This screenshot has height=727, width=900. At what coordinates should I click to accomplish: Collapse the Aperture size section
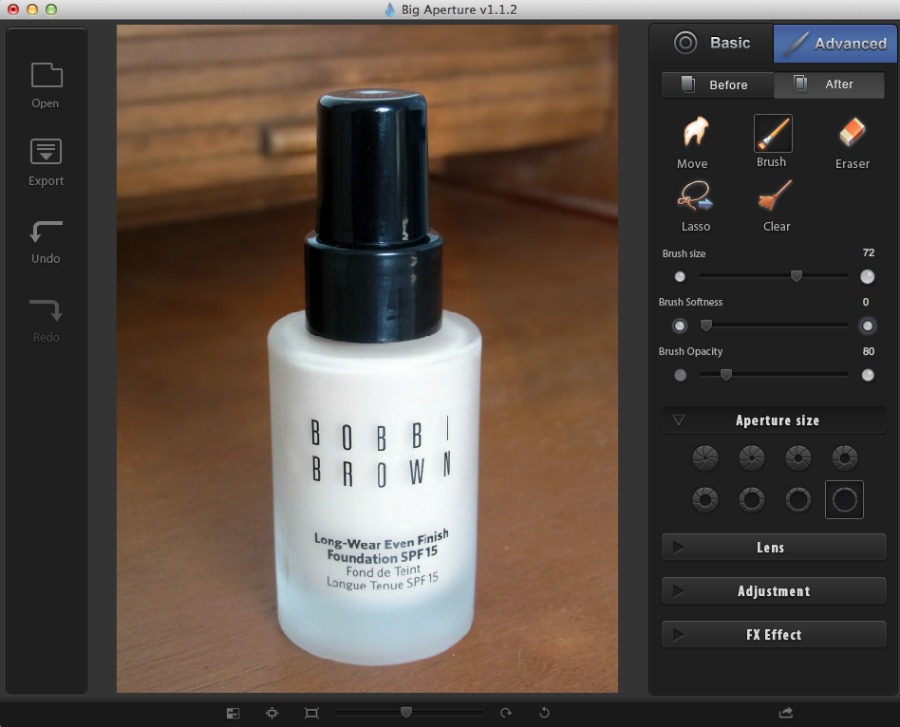coord(774,420)
